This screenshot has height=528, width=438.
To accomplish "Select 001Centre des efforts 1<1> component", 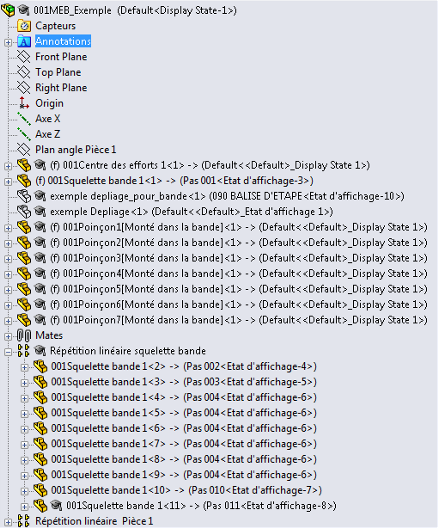I will point(210,165).
